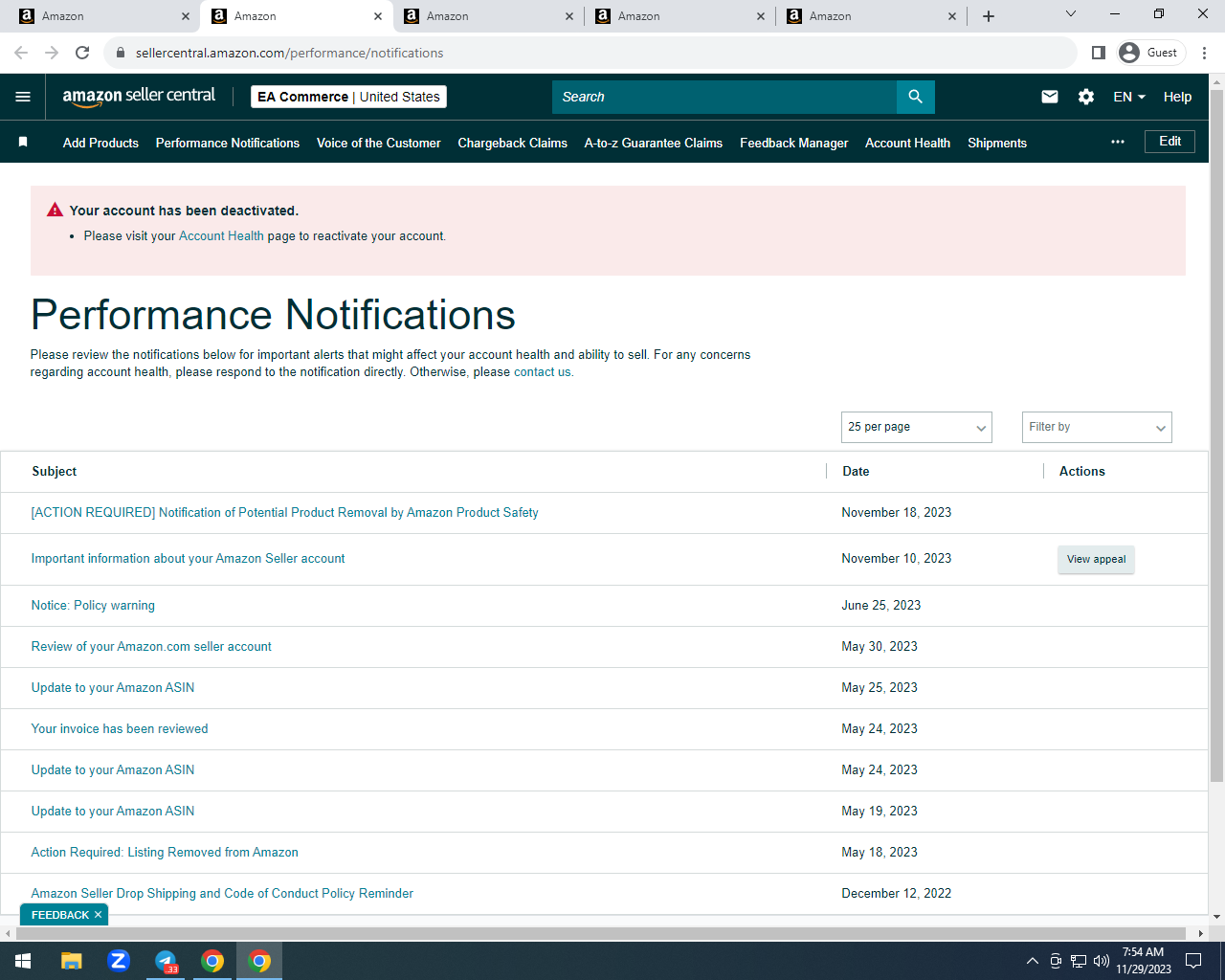Open Action Required: Listing Removed from Amazon

(x=165, y=853)
